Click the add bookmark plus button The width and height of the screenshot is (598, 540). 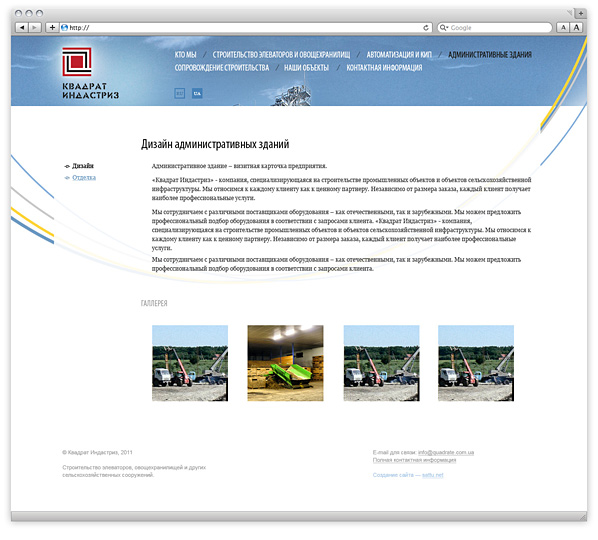(52, 27)
